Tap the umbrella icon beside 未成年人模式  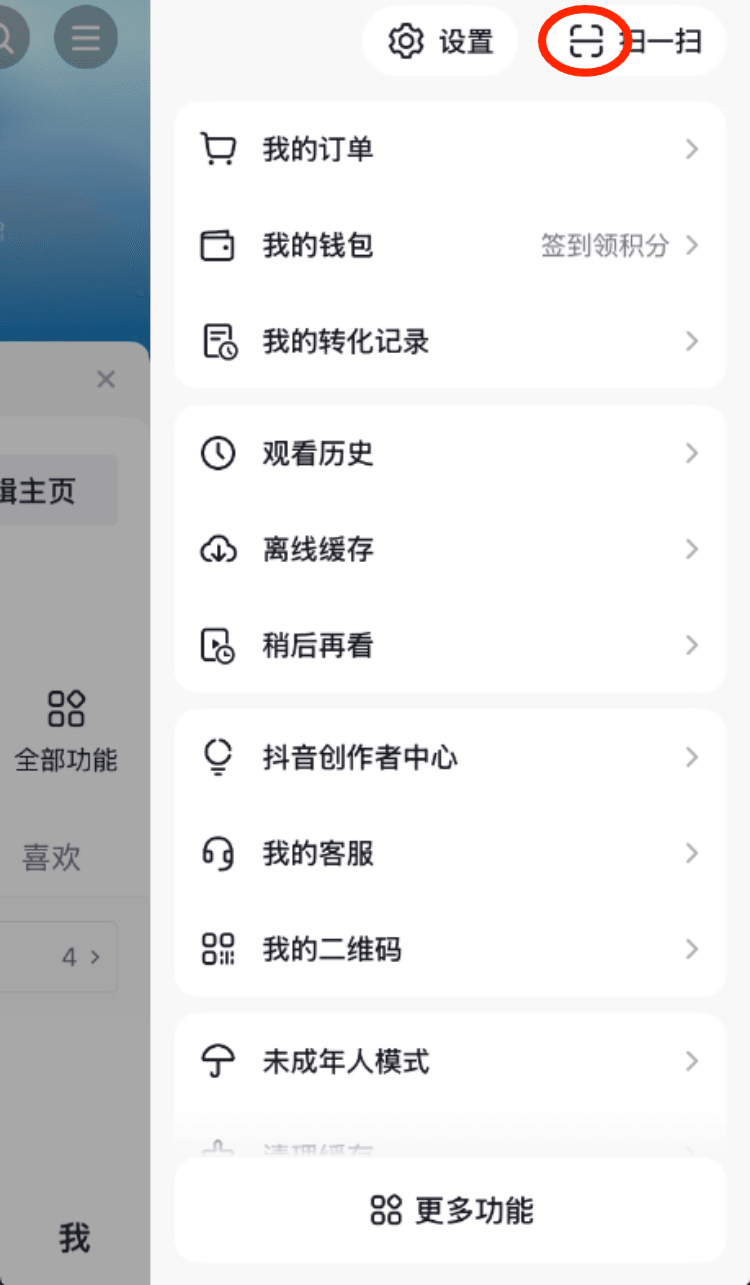pyautogui.click(x=218, y=1062)
